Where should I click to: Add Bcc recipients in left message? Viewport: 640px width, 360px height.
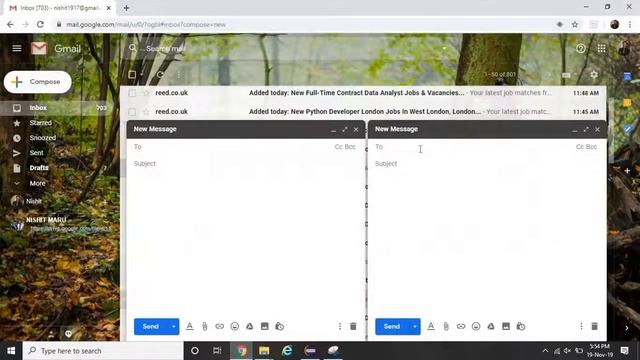click(350, 147)
